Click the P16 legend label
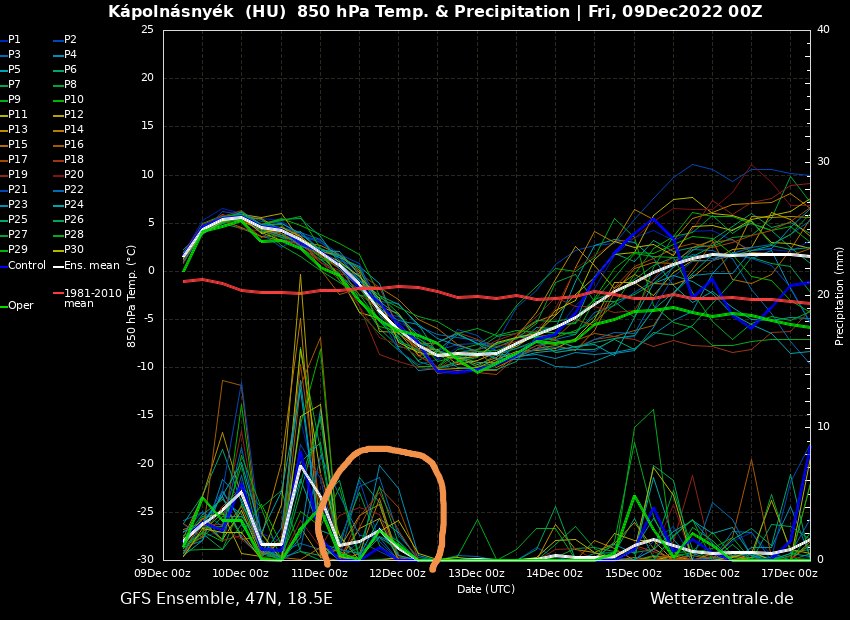This screenshot has width=850, height=620. tap(74, 145)
